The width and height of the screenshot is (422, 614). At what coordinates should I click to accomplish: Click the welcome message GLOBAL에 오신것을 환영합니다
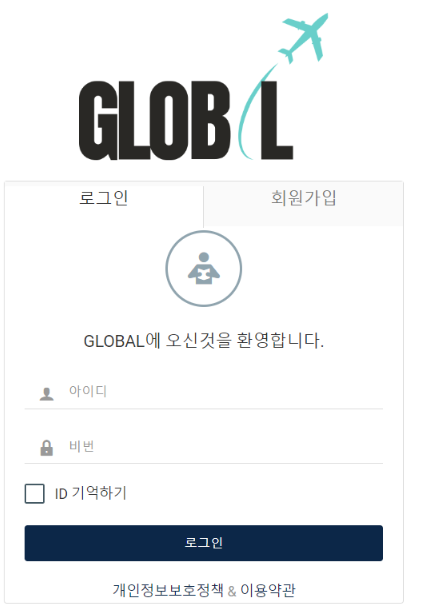tap(204, 341)
